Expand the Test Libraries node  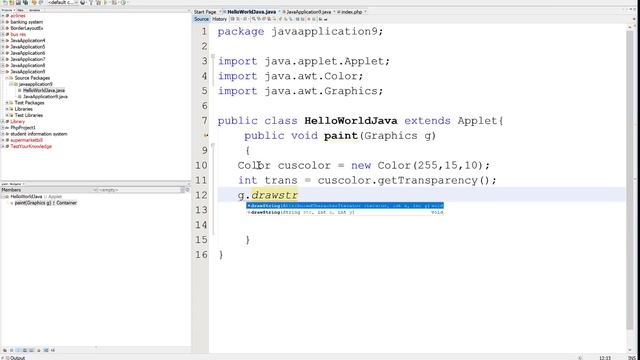point(7,115)
